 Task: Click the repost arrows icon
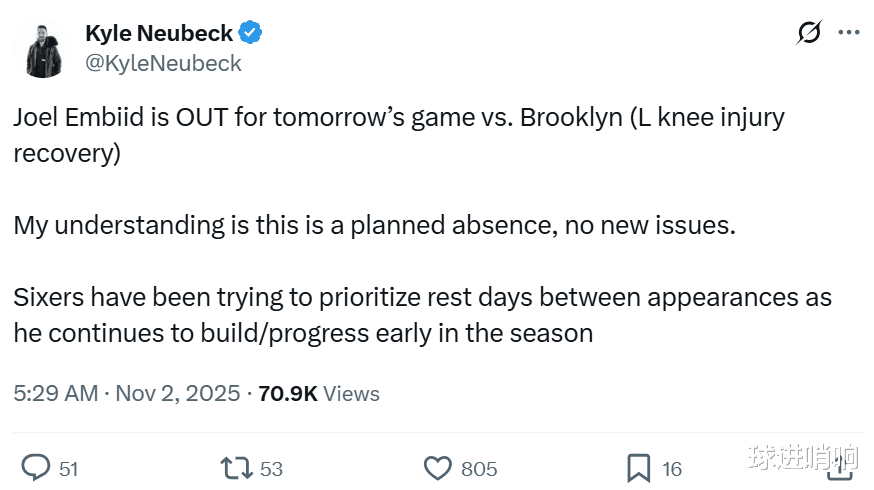click(x=236, y=467)
